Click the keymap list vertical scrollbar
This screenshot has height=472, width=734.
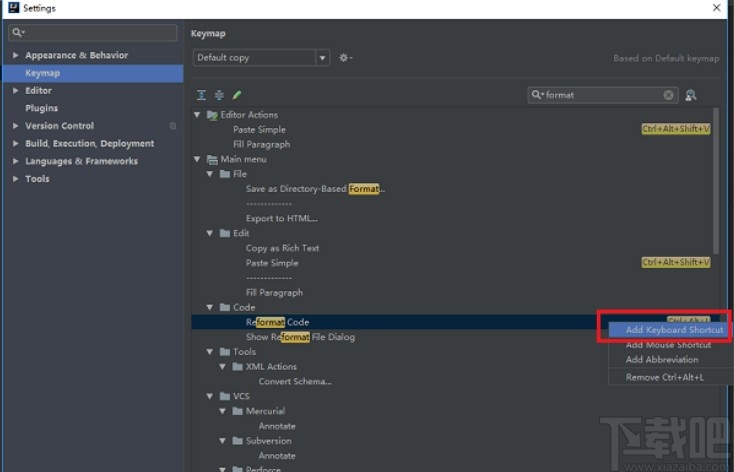click(x=715, y=180)
